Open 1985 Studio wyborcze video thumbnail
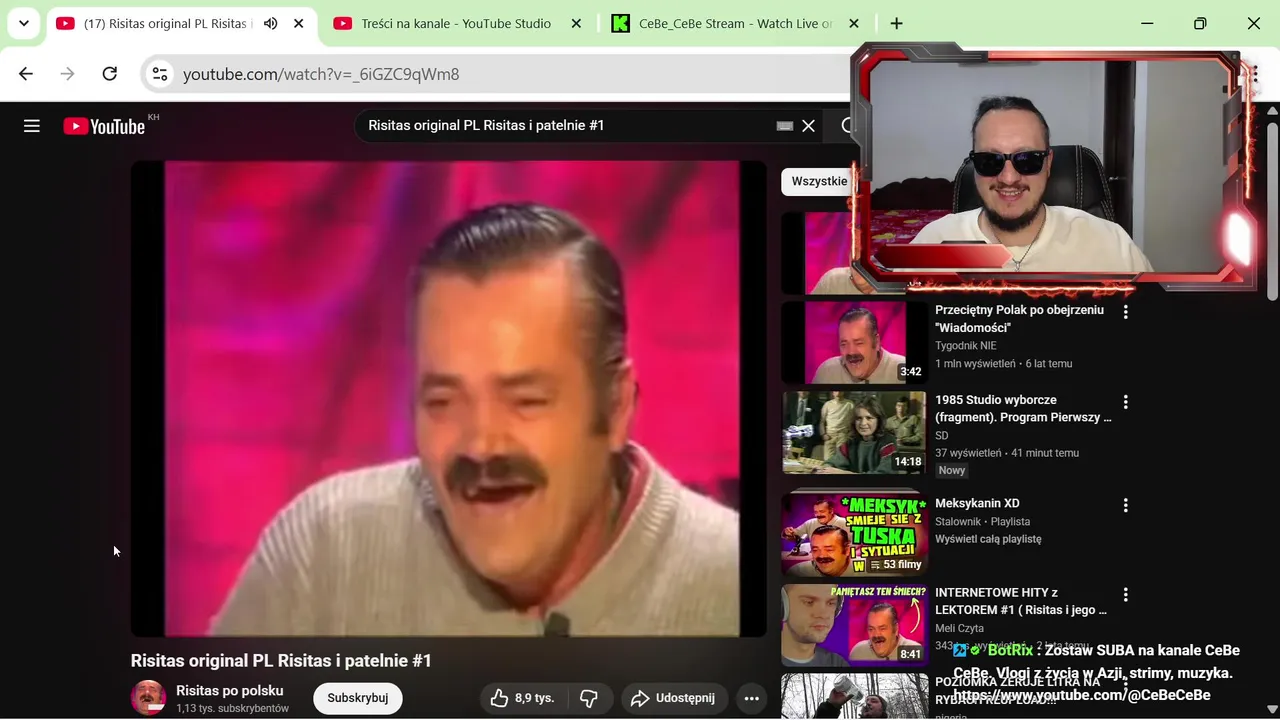Viewport: 1280px width, 720px height. click(854, 432)
